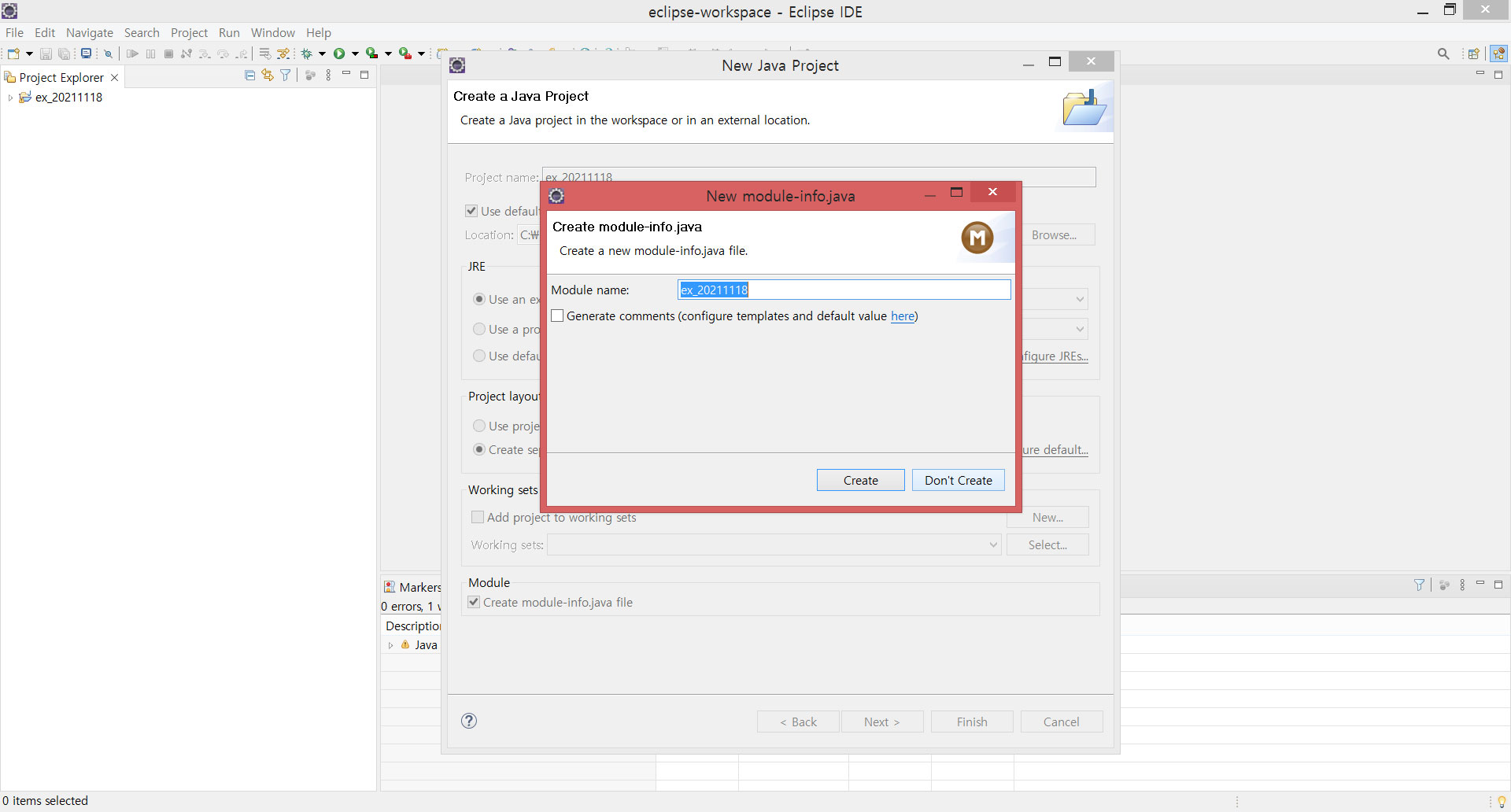Click the Don't Create button
This screenshot has height=812, width=1511.
point(958,480)
